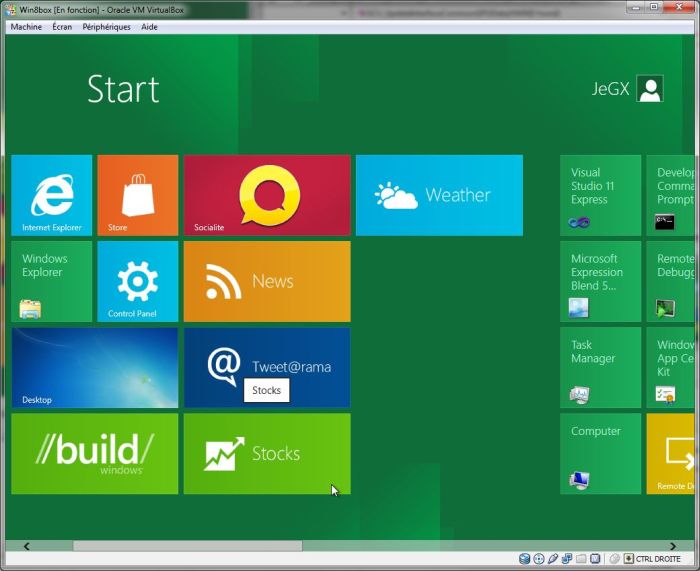Open the Remote Debugger tile
Viewport: 700px width, 571px height.
click(670, 281)
